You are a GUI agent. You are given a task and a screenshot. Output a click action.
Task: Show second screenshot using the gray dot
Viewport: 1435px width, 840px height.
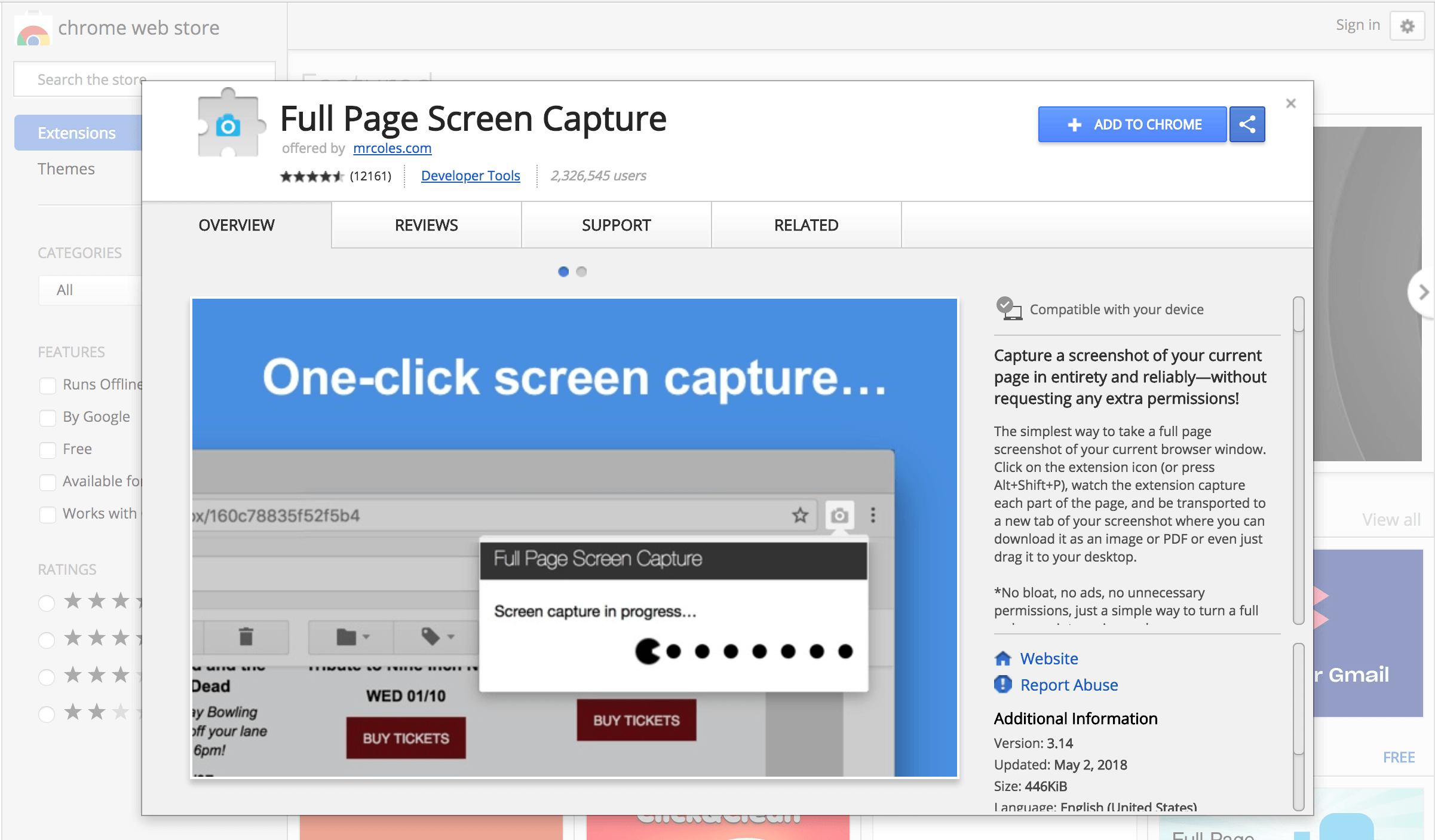[x=581, y=272]
